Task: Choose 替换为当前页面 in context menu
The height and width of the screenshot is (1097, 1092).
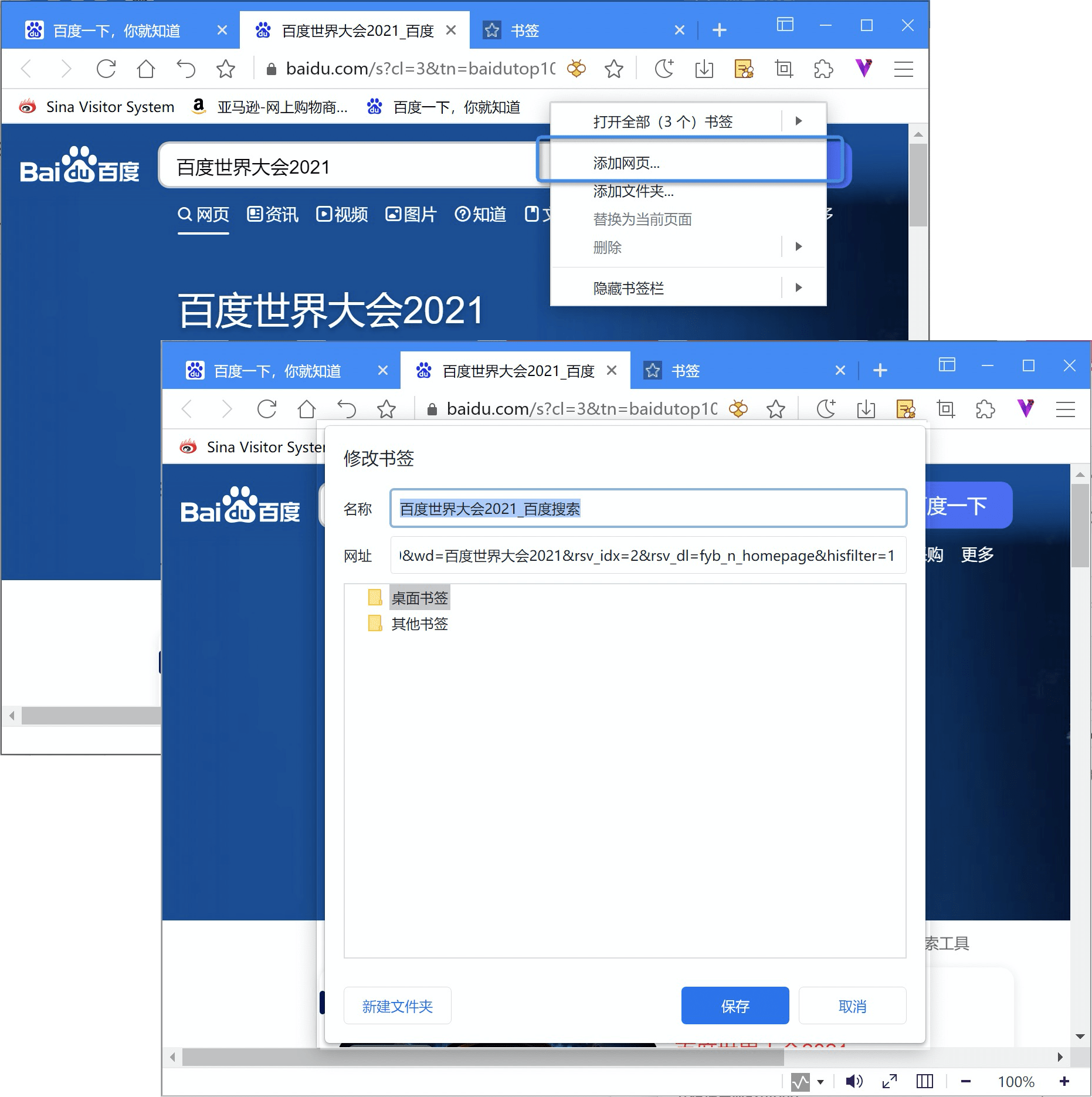Action: pyautogui.click(x=689, y=219)
